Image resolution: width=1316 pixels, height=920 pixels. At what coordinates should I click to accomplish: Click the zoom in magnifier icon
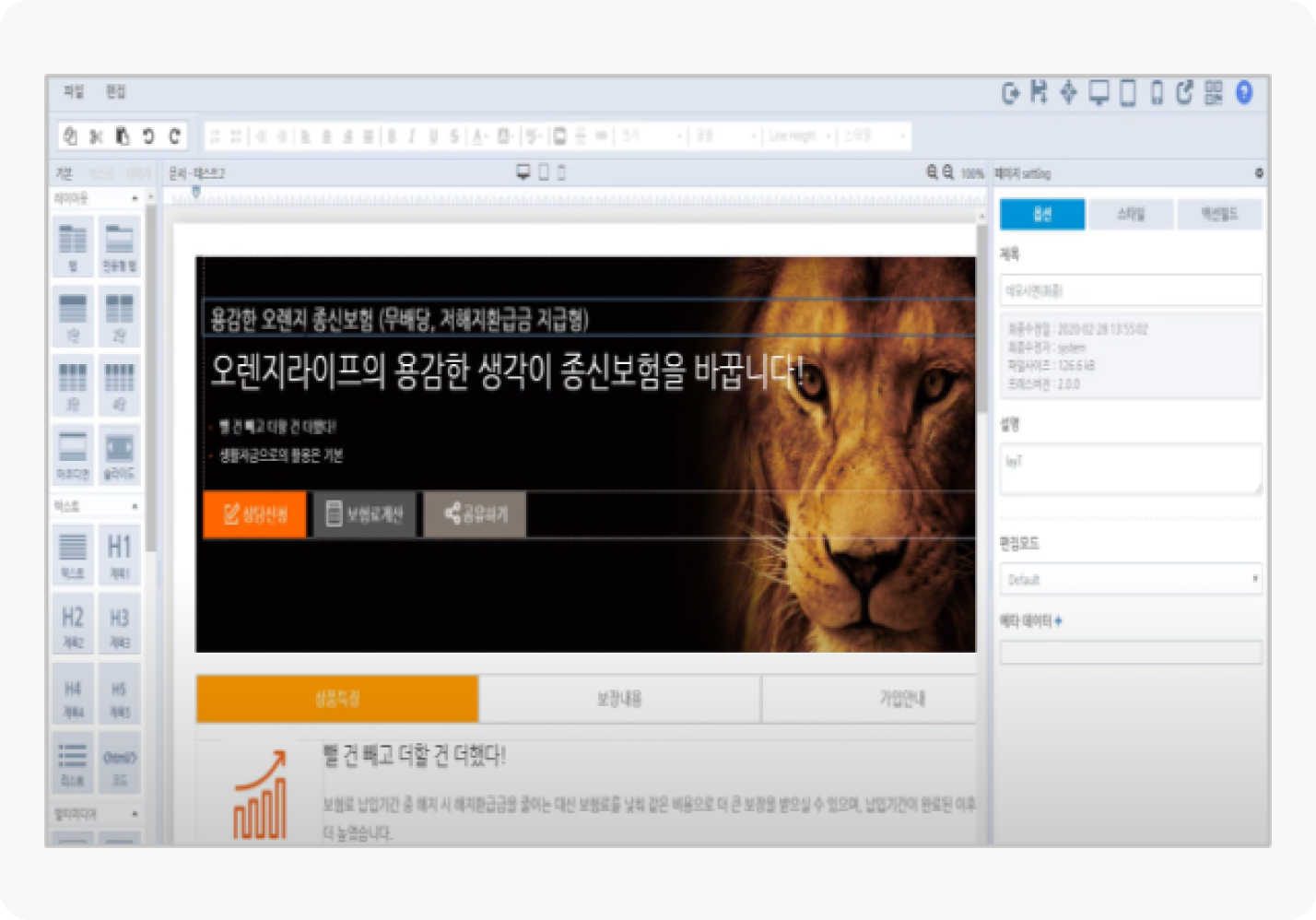(932, 172)
